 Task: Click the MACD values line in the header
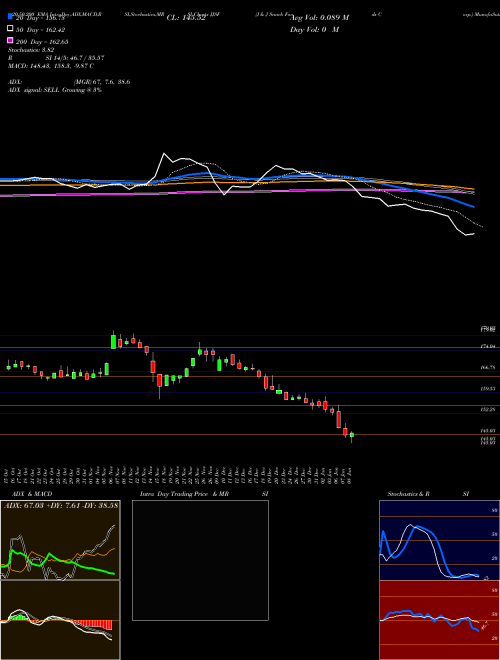pyautogui.click(x=51, y=66)
